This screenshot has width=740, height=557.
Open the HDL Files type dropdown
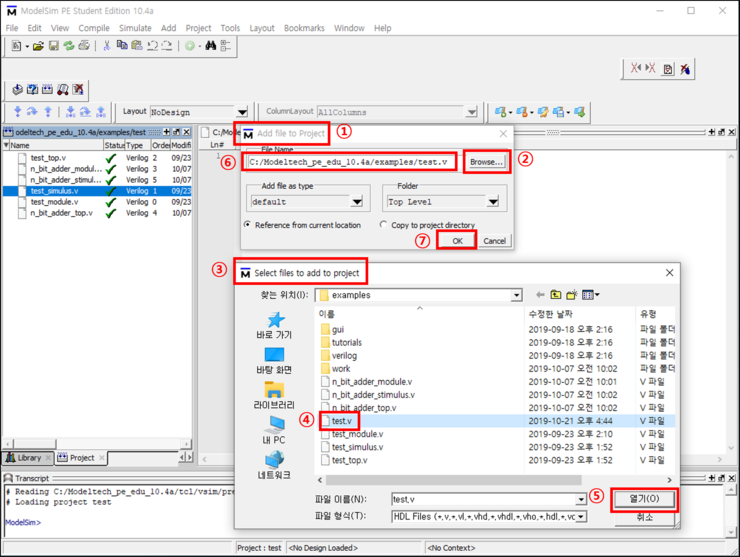(581, 517)
